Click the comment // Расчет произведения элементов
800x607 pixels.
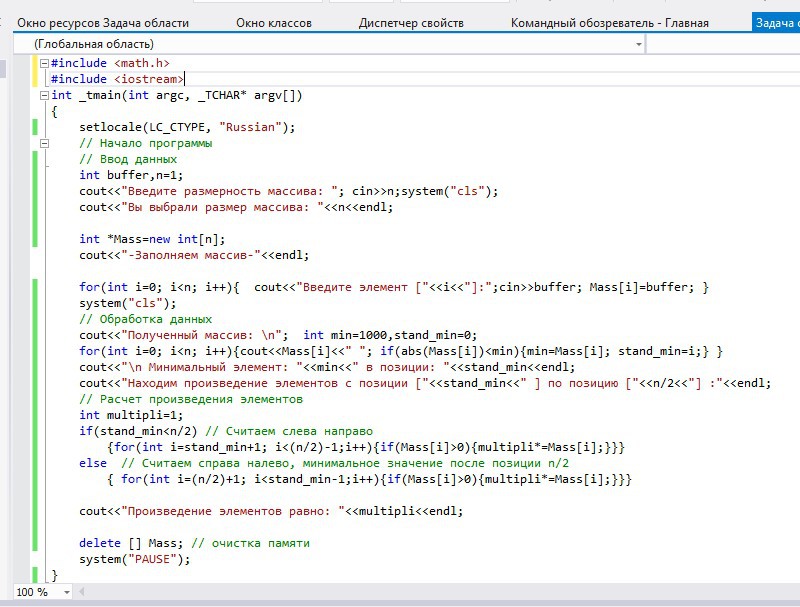(x=191, y=399)
